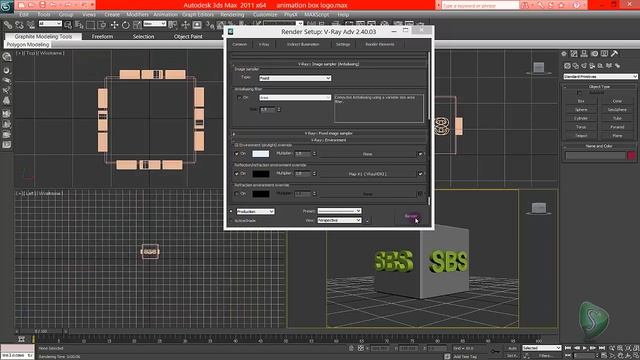Collapse the Object Type rollout
640x360 pixels.
click(x=599, y=87)
